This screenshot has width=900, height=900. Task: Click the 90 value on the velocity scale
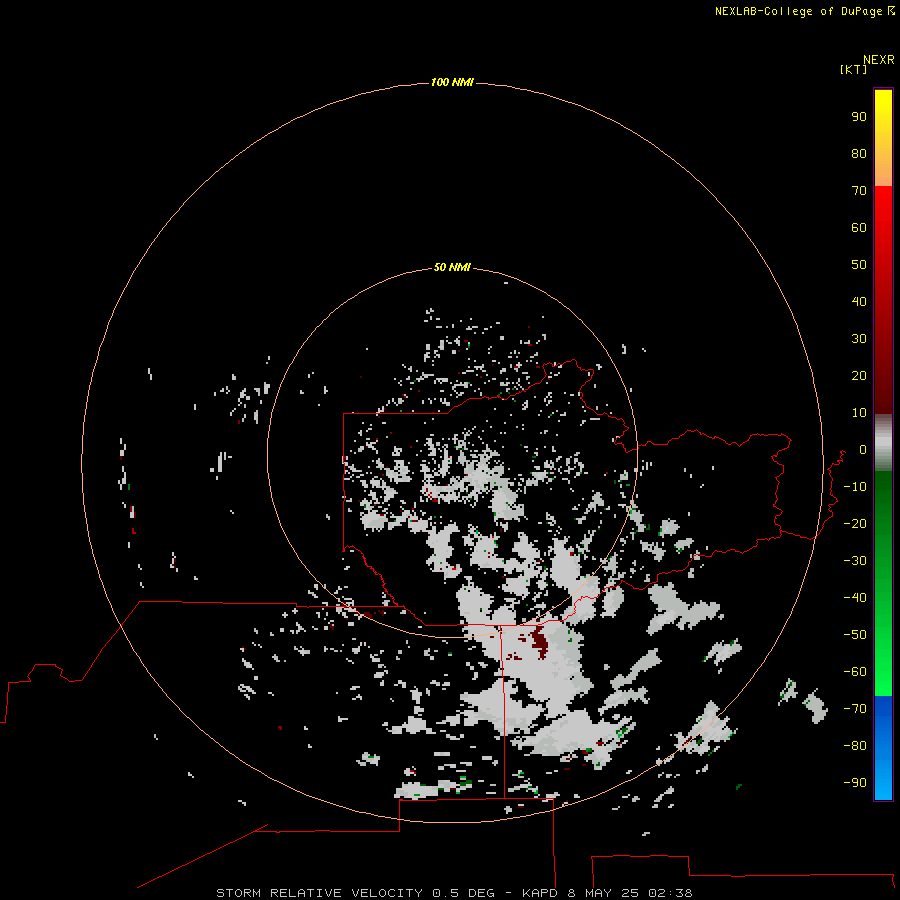coord(859,117)
